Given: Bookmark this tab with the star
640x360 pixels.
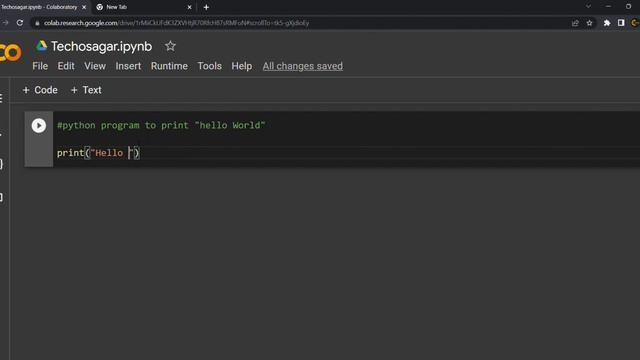Looking at the screenshot, I should [x=589, y=23].
